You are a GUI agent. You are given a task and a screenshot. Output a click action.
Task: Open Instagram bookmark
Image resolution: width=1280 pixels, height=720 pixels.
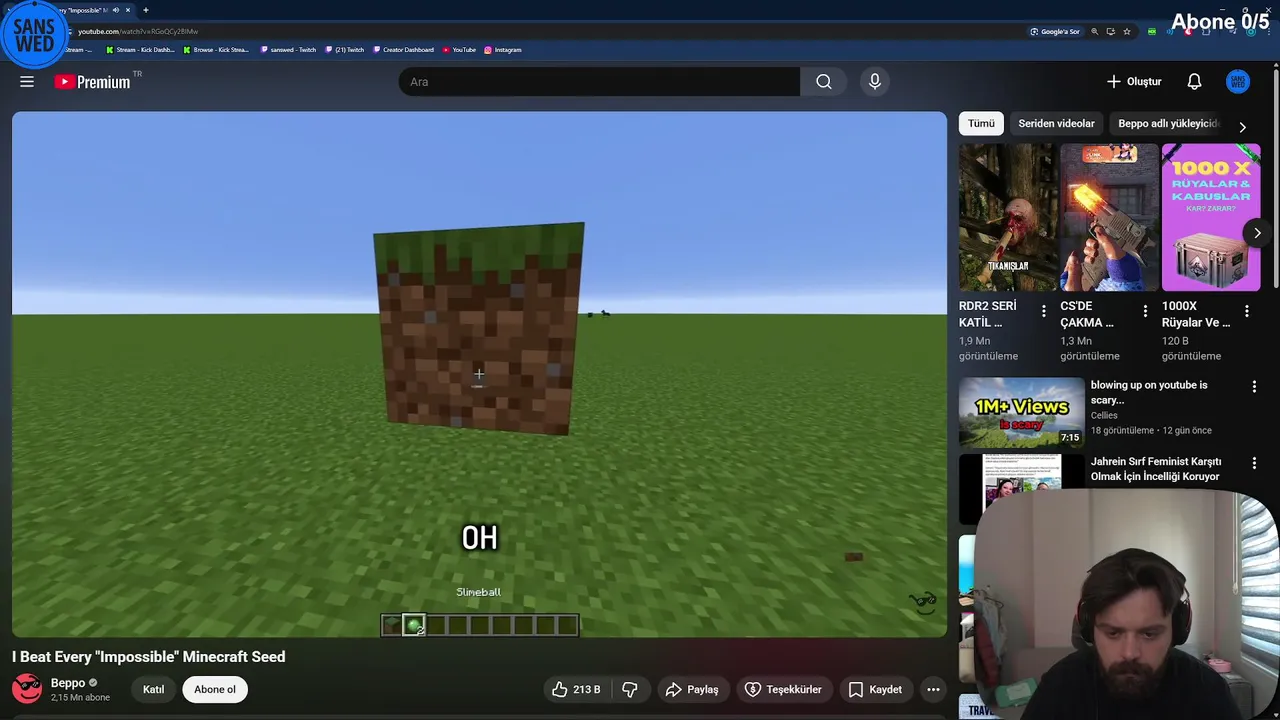pyautogui.click(x=503, y=50)
